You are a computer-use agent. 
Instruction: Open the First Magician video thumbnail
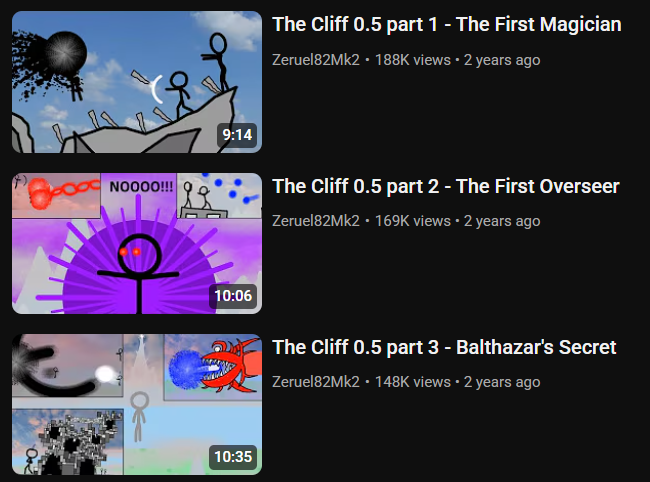137,82
